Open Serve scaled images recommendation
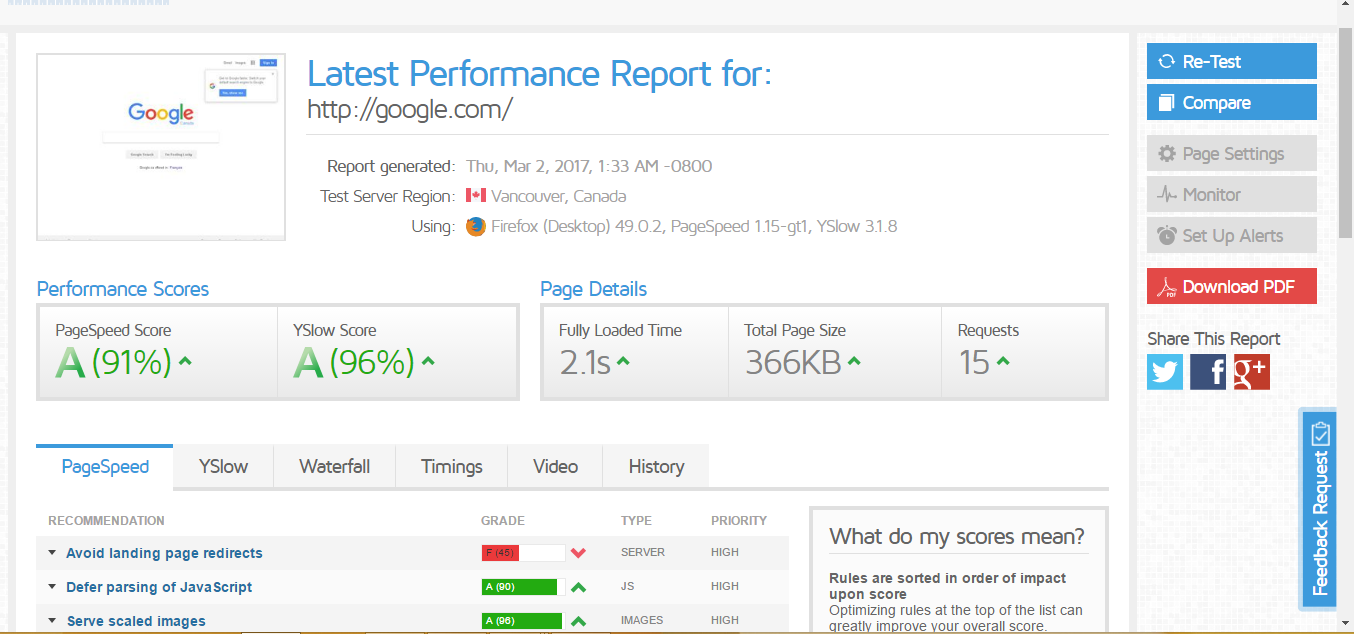 (136, 621)
